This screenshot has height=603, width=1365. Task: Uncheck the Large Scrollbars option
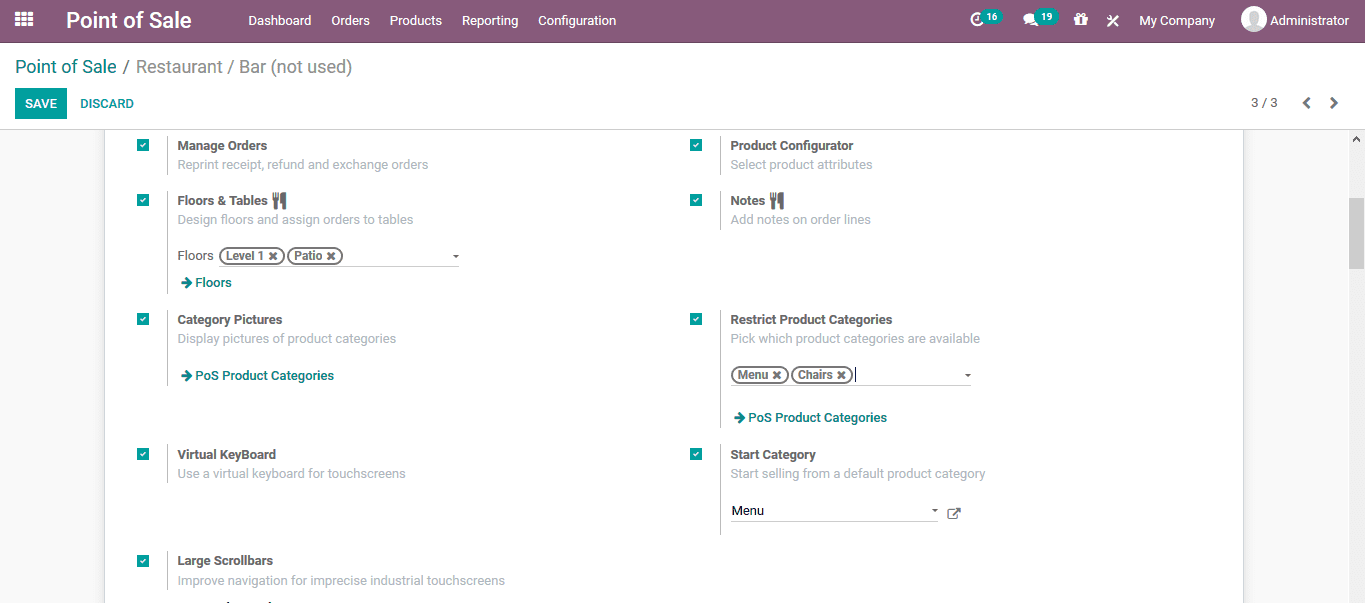143,560
